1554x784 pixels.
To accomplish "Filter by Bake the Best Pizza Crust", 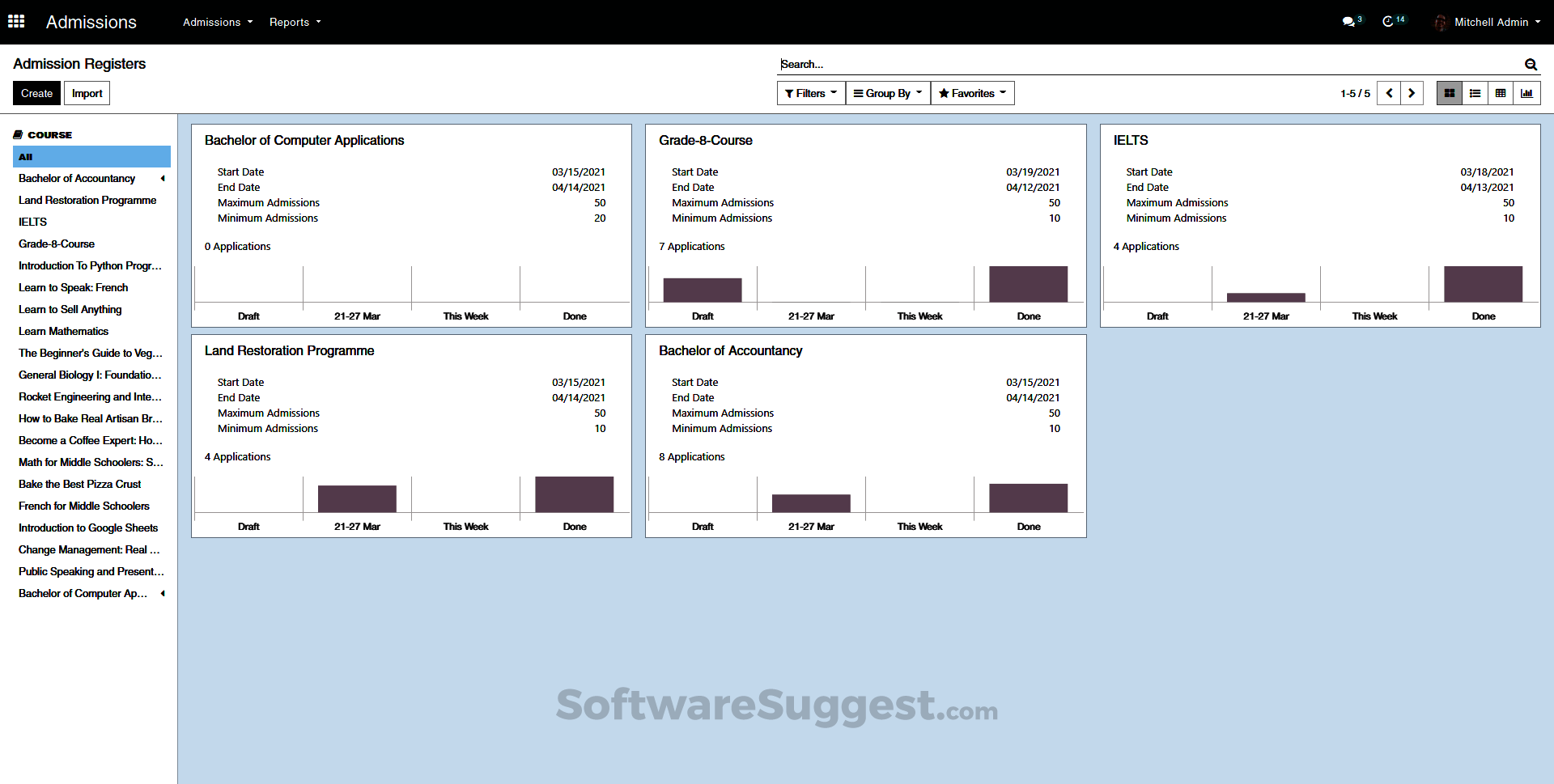I will (x=79, y=484).
